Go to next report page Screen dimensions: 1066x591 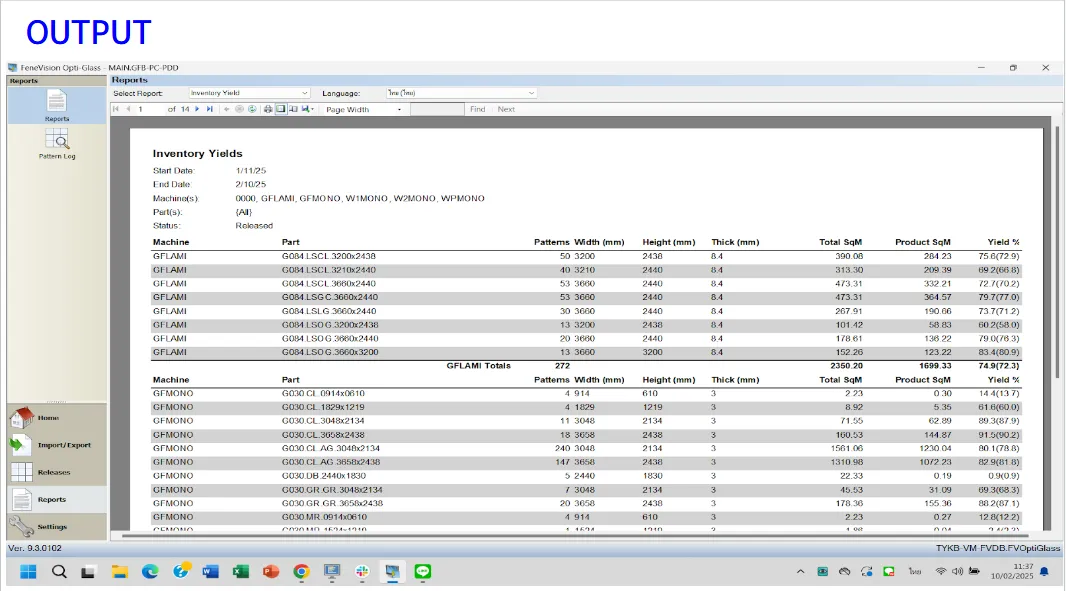pyautogui.click(x=197, y=109)
